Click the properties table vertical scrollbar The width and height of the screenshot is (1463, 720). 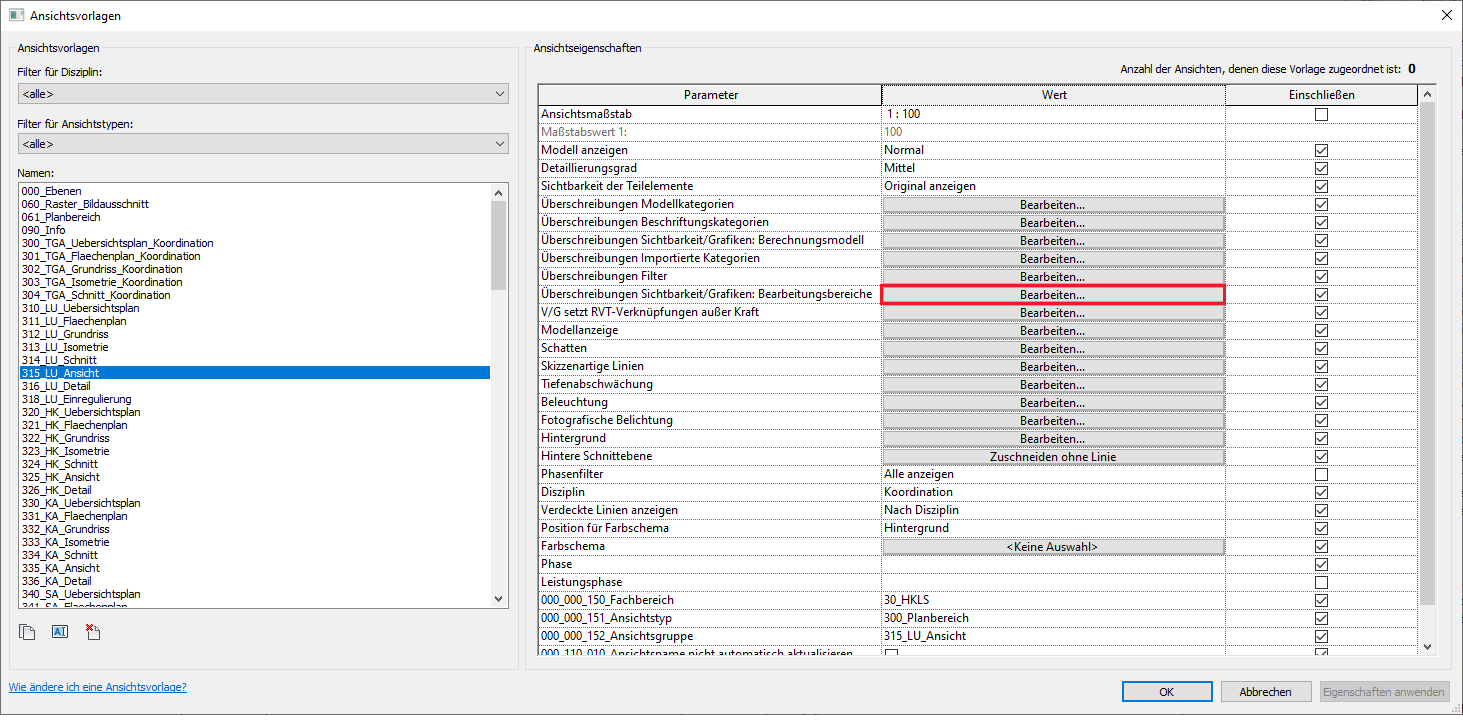point(1426,350)
